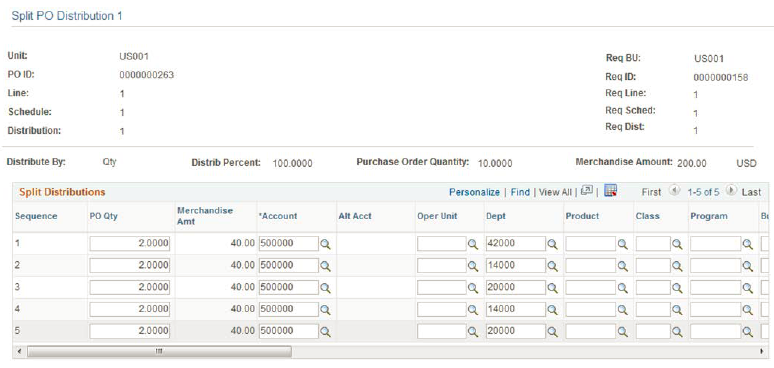Image resolution: width=774 pixels, height=368 pixels.
Task: Open Class lookup in row 5
Action: coord(677,331)
